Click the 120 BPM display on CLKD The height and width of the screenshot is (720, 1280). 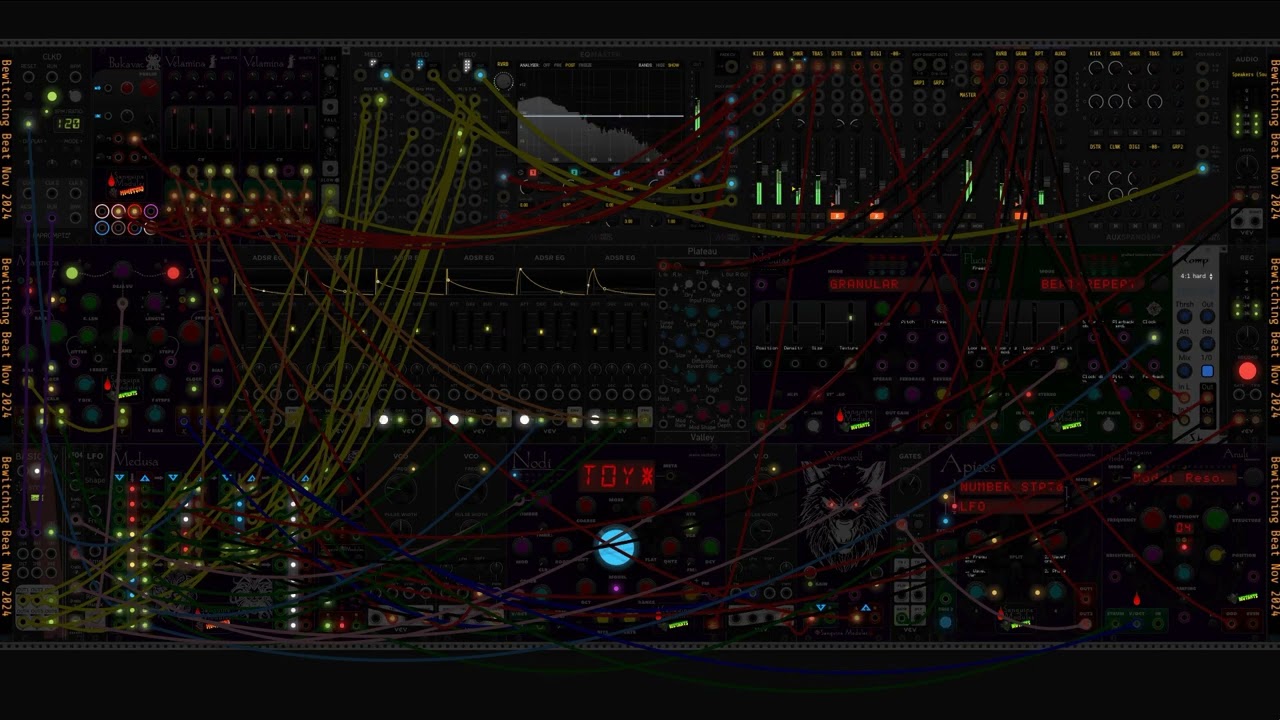pos(68,124)
